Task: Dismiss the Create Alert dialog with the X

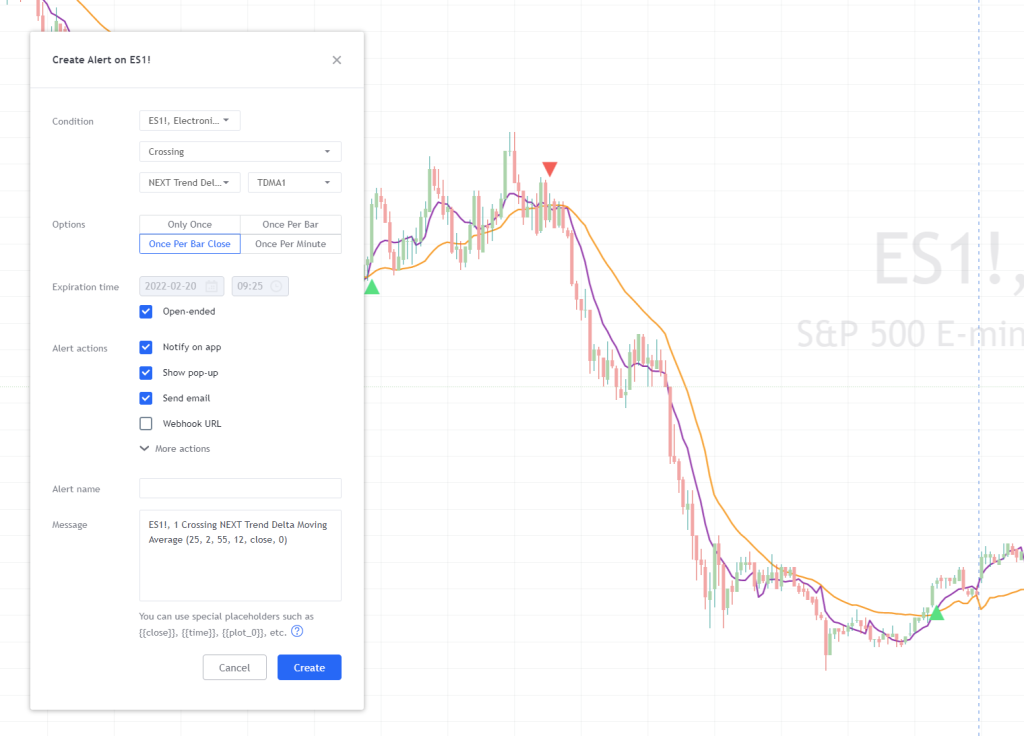Action: point(337,60)
